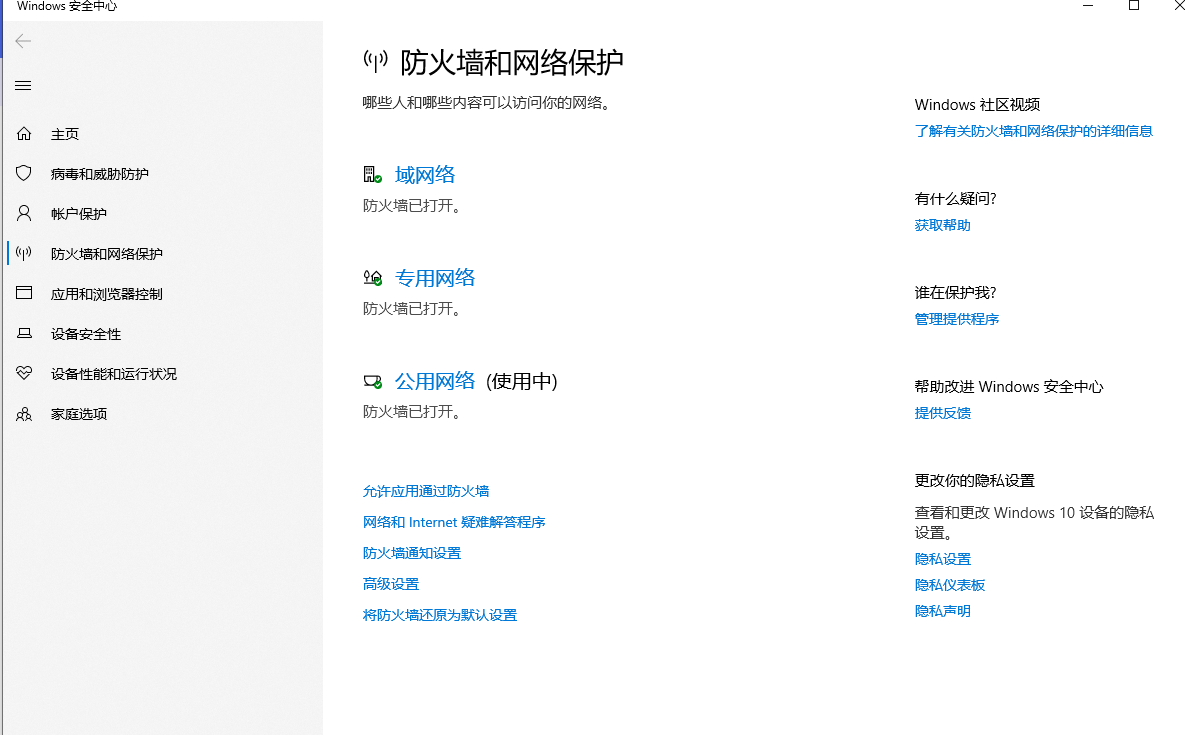Image resolution: width=1202 pixels, height=735 pixels.
Task: Go to 病毒和威胁防护 section
Action: (x=100, y=174)
